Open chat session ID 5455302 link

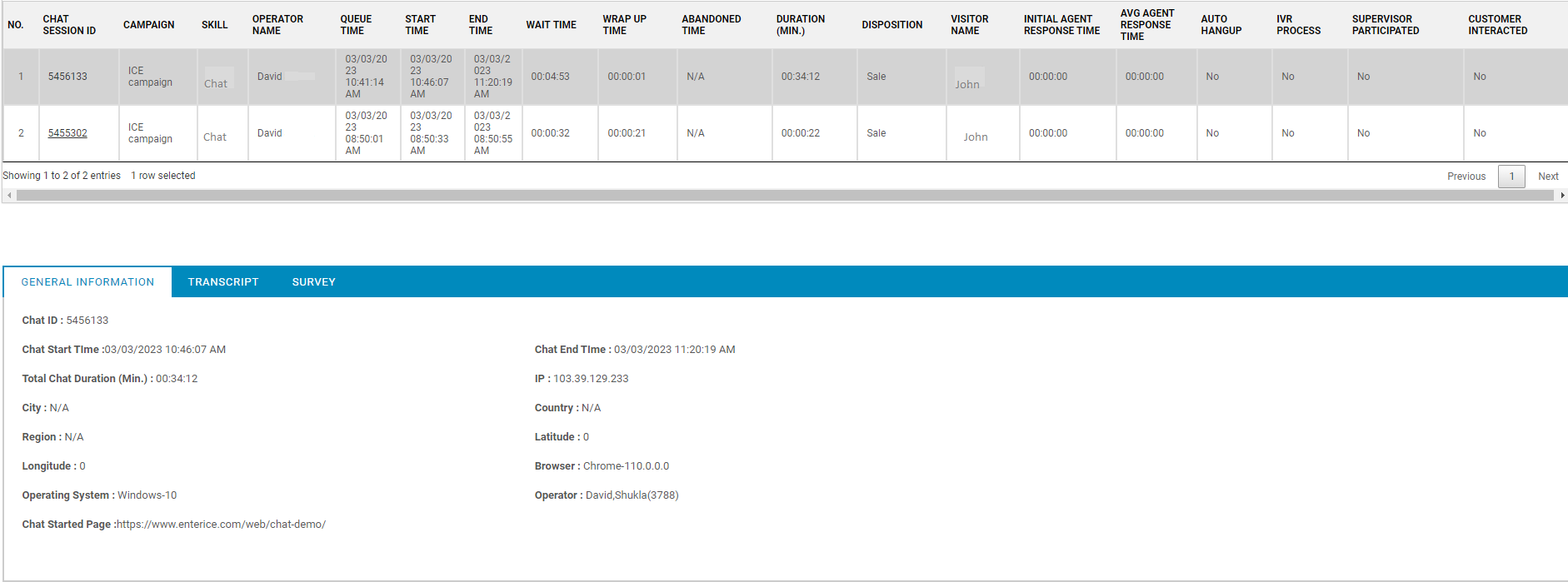tap(67, 133)
